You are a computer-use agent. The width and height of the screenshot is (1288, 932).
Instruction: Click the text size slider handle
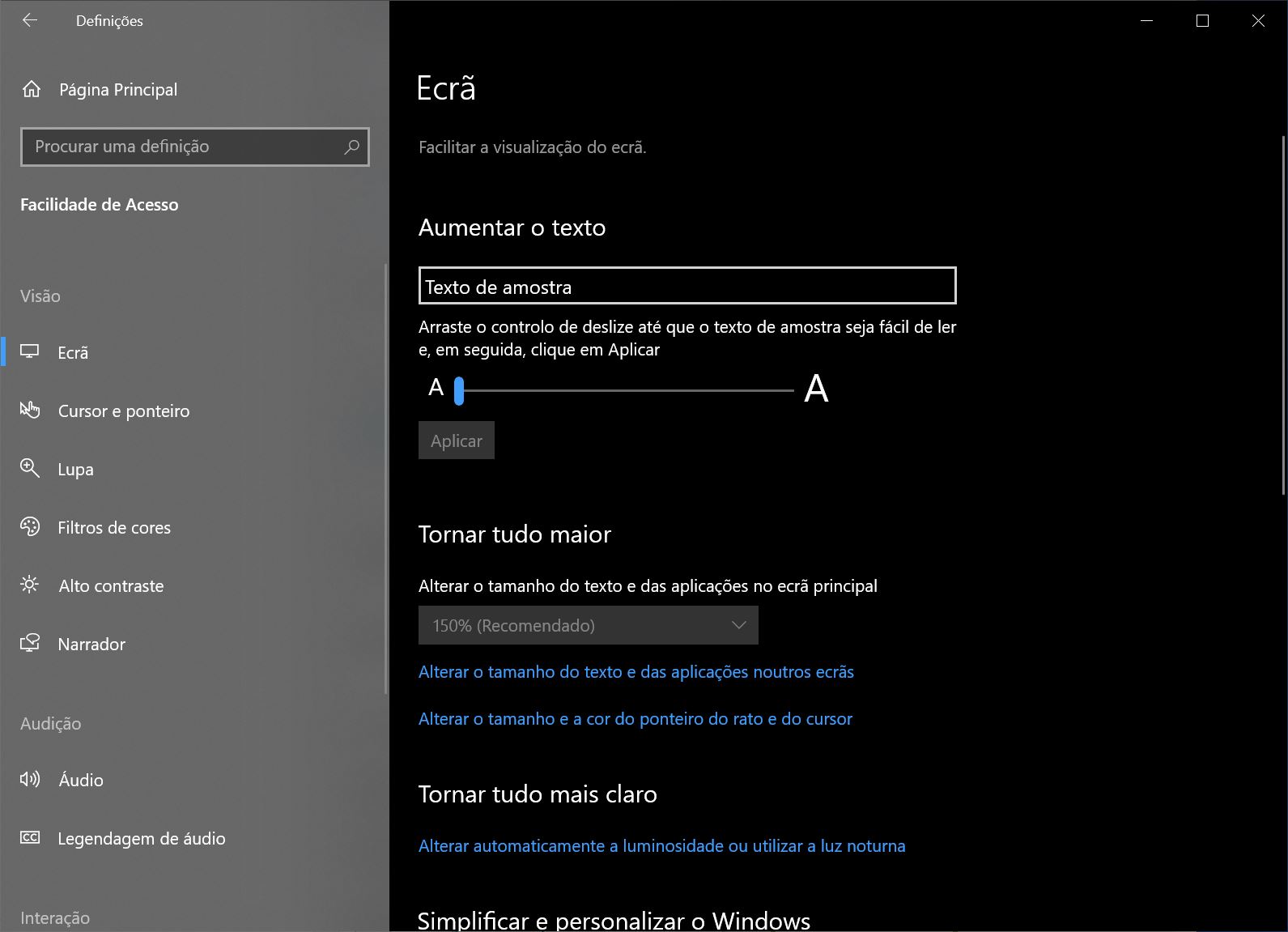(x=459, y=390)
